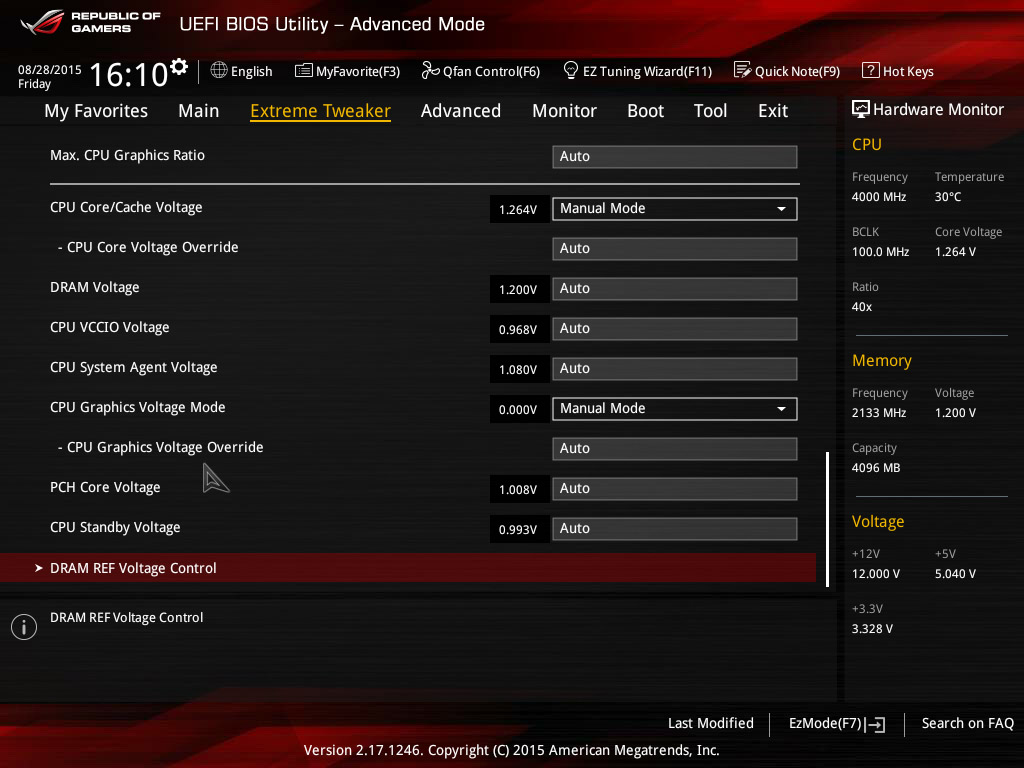Click the Qfan Control fan icon
Screen dimensions: 1024x768
[x=430, y=71]
